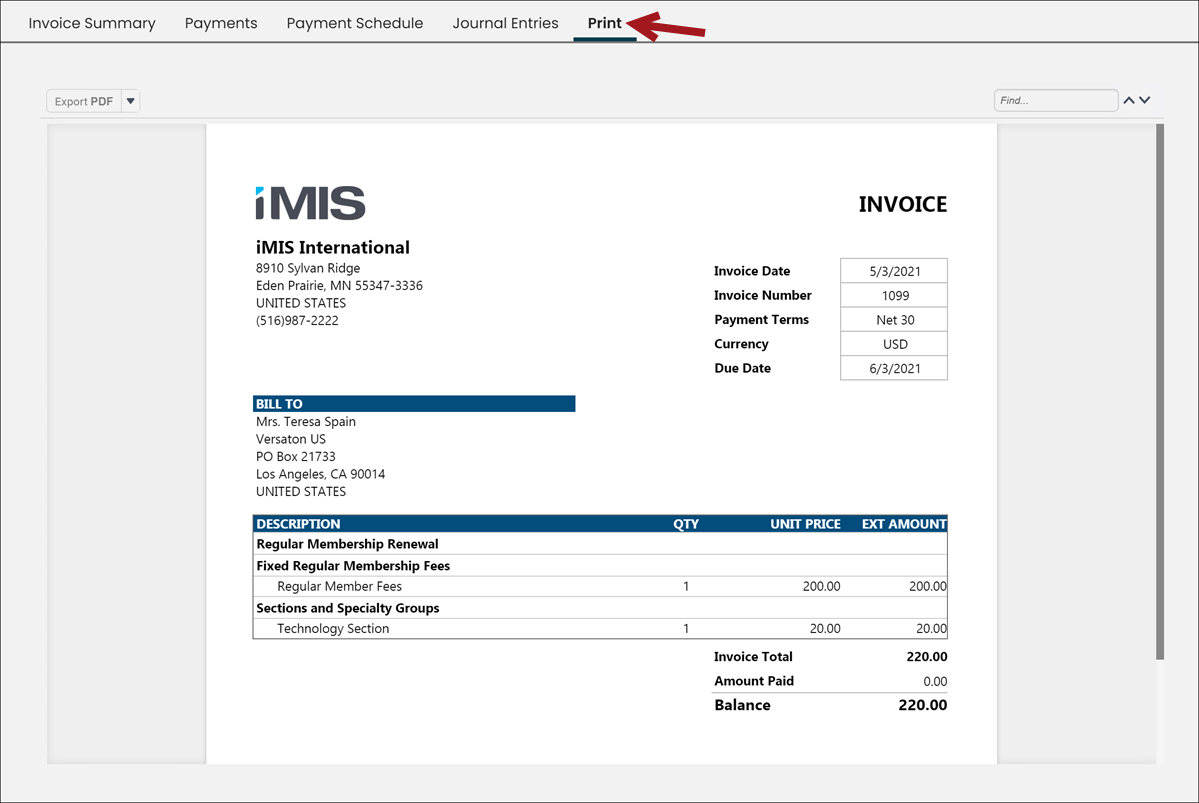Click the Export PDF button

pyautogui.click(x=84, y=101)
